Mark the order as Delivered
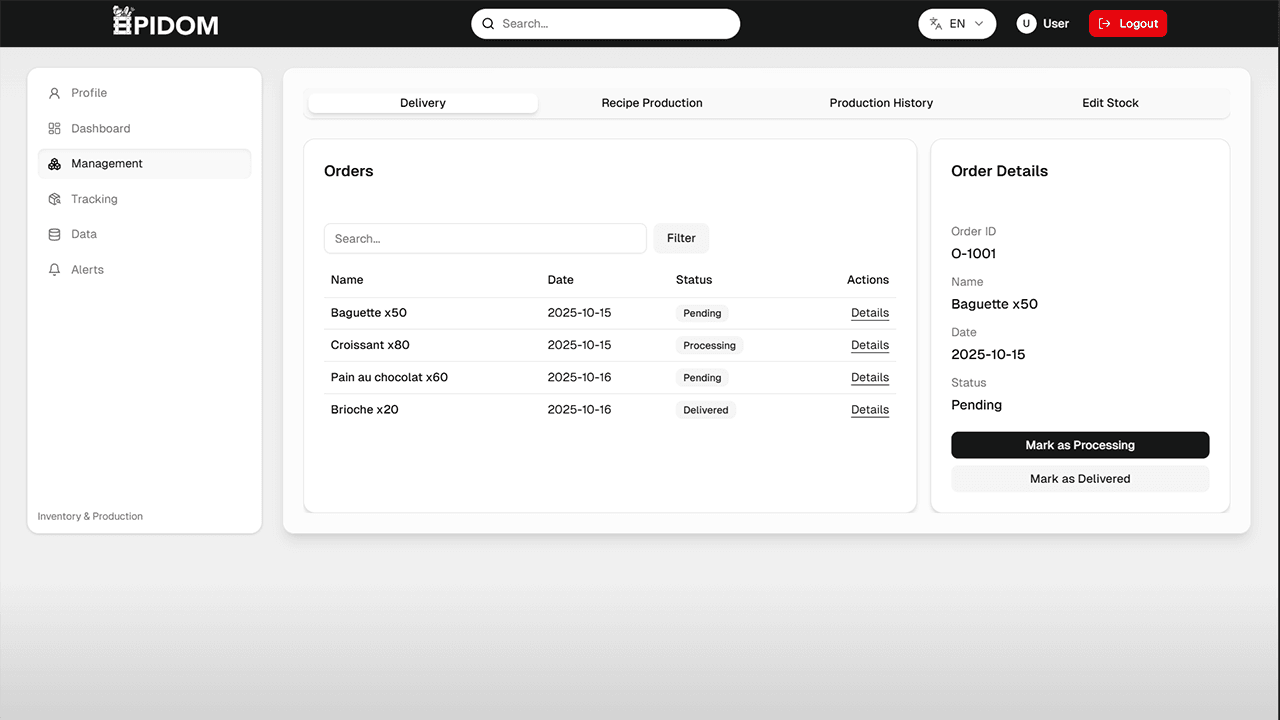Image resolution: width=1280 pixels, height=720 pixels. coord(1080,478)
